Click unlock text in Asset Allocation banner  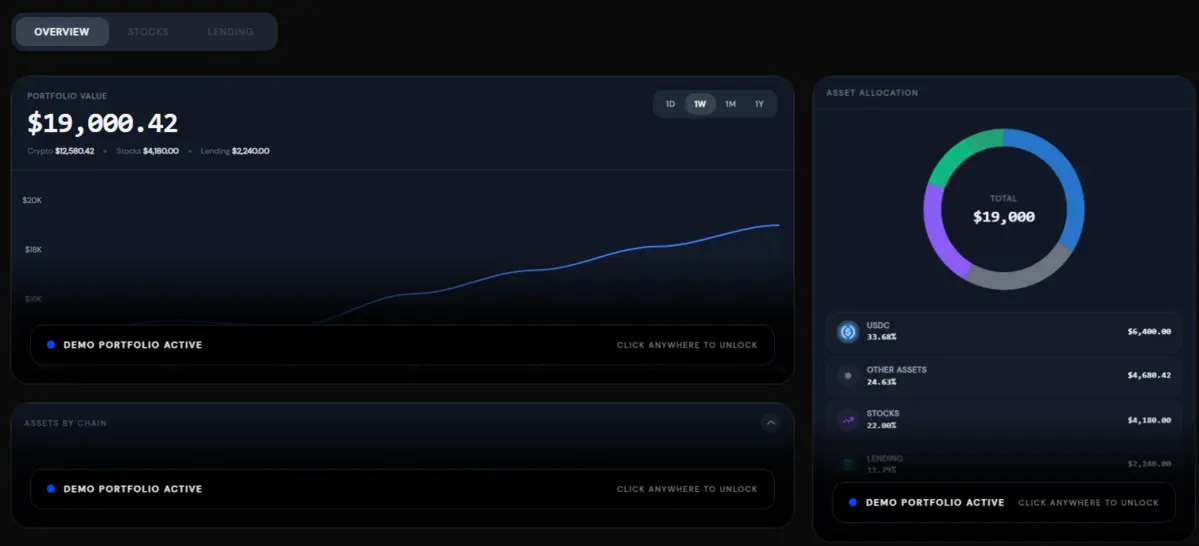(1088, 502)
